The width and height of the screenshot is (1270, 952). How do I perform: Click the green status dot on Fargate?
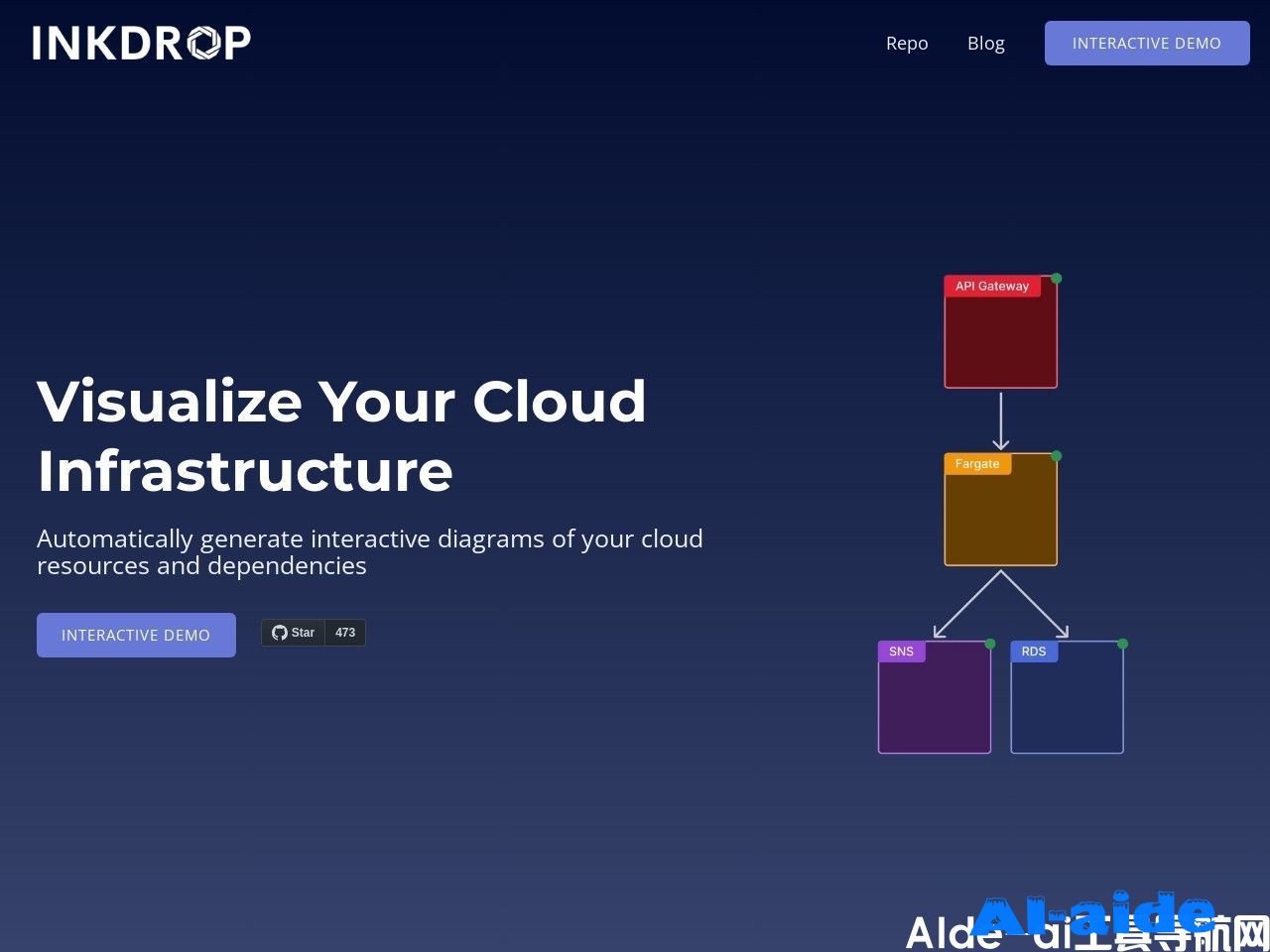click(1057, 456)
